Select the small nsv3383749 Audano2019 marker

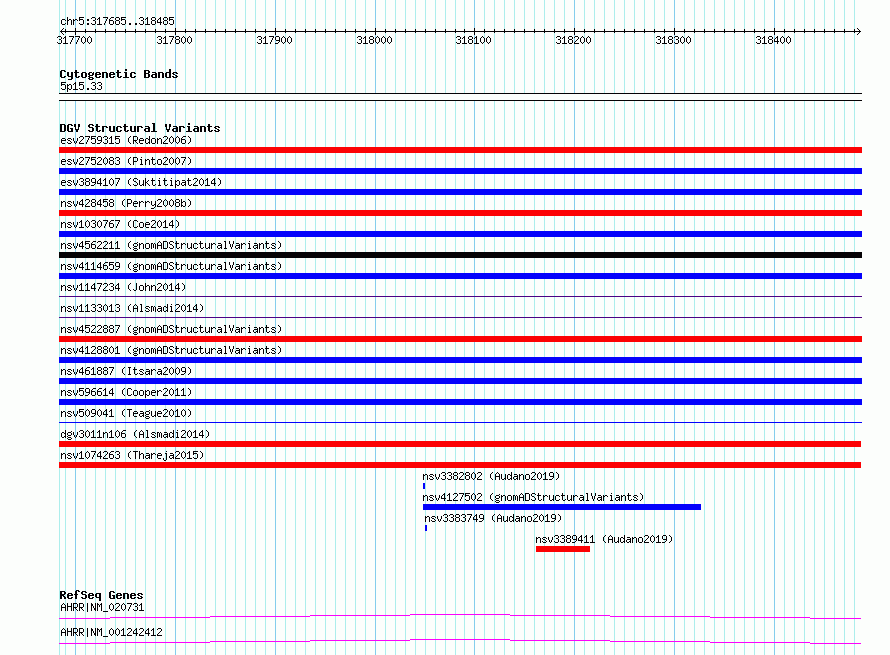pos(426,528)
